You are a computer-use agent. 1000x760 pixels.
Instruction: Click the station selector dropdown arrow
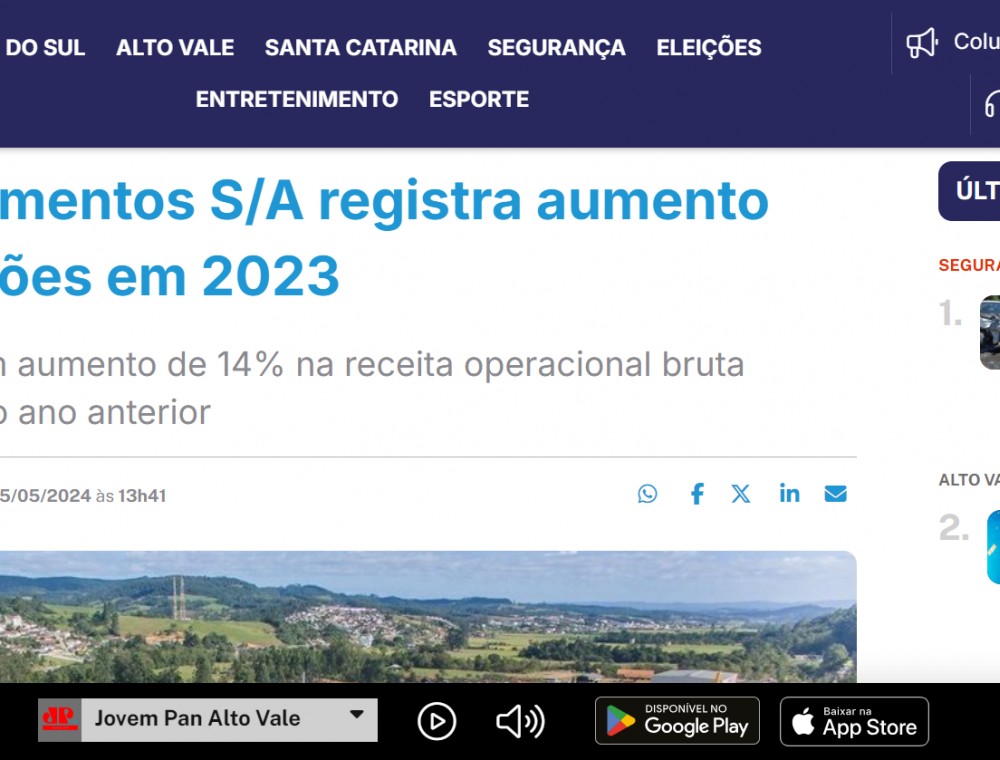(357, 715)
